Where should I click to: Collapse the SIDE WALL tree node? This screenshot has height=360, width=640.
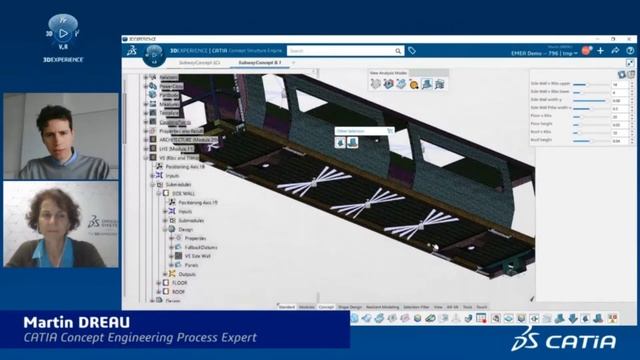[x=159, y=193]
